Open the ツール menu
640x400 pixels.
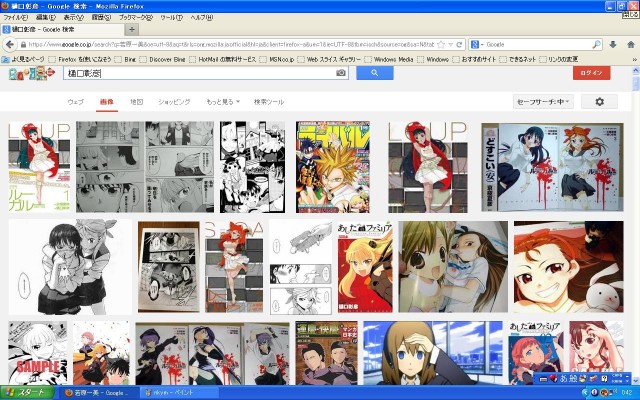click(171, 18)
